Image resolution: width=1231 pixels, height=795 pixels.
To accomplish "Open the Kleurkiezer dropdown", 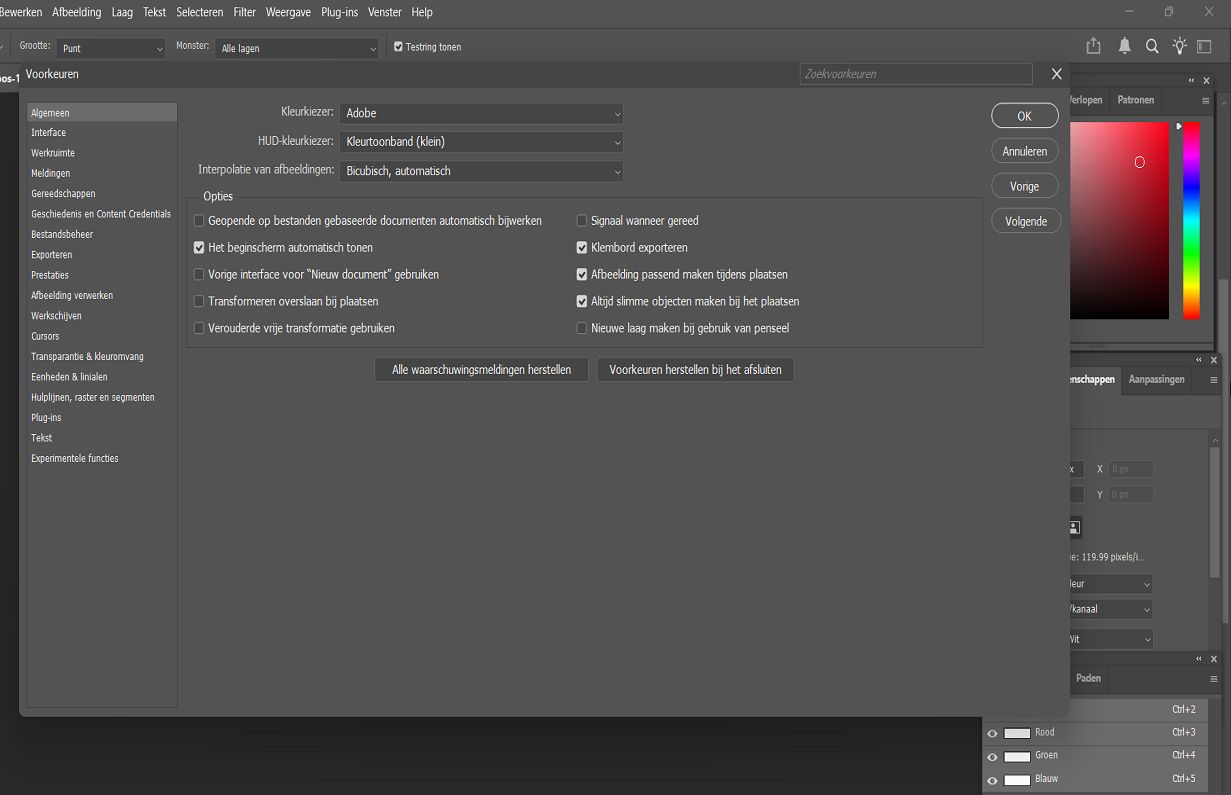I will pos(481,114).
